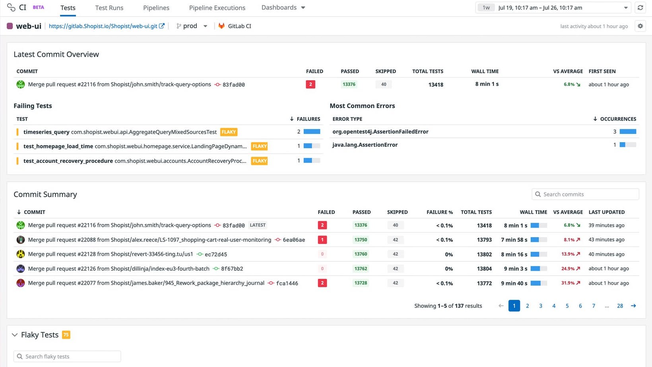
Task: Open org.opentest4j.AssertionFailedError error
Action: 380,132
